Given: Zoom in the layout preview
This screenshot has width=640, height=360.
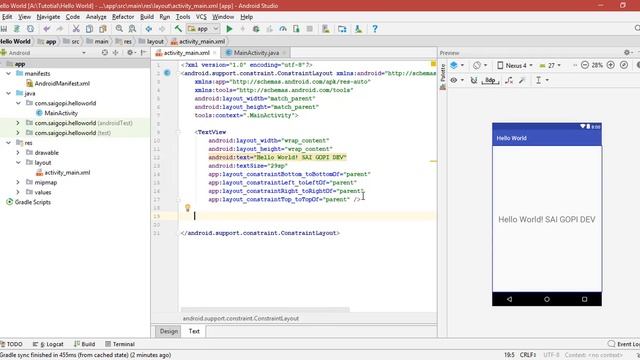Looking at the screenshot, I should pos(611,65).
